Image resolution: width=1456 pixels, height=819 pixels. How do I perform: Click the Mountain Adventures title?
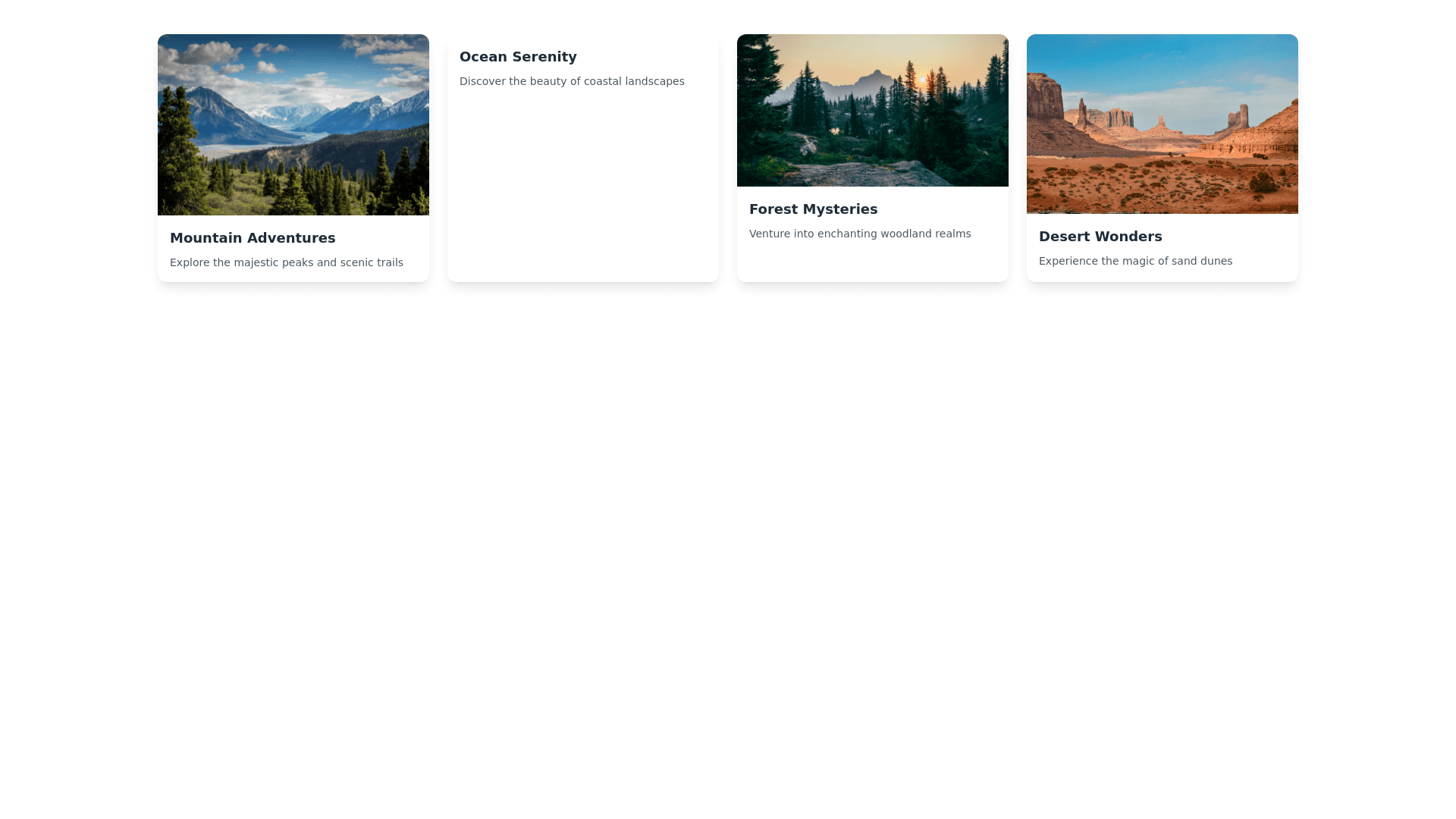point(253,237)
